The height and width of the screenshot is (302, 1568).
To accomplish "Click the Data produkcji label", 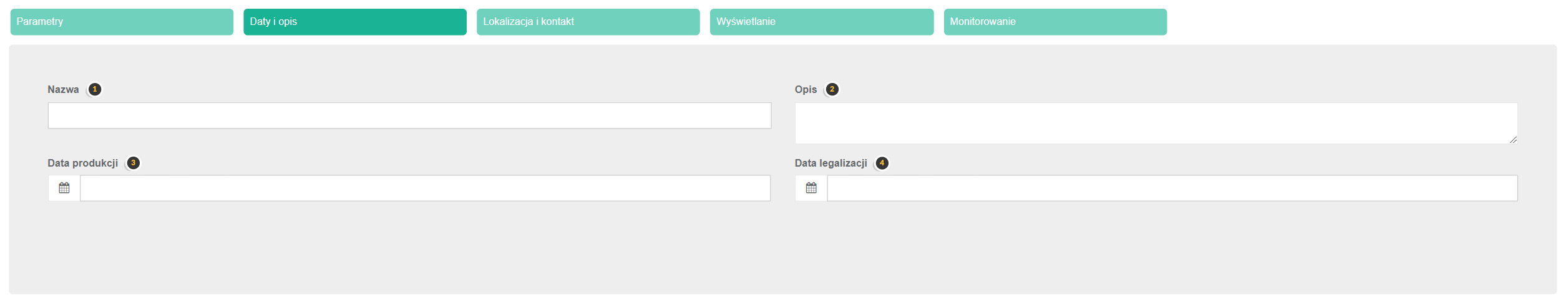I will (x=82, y=163).
